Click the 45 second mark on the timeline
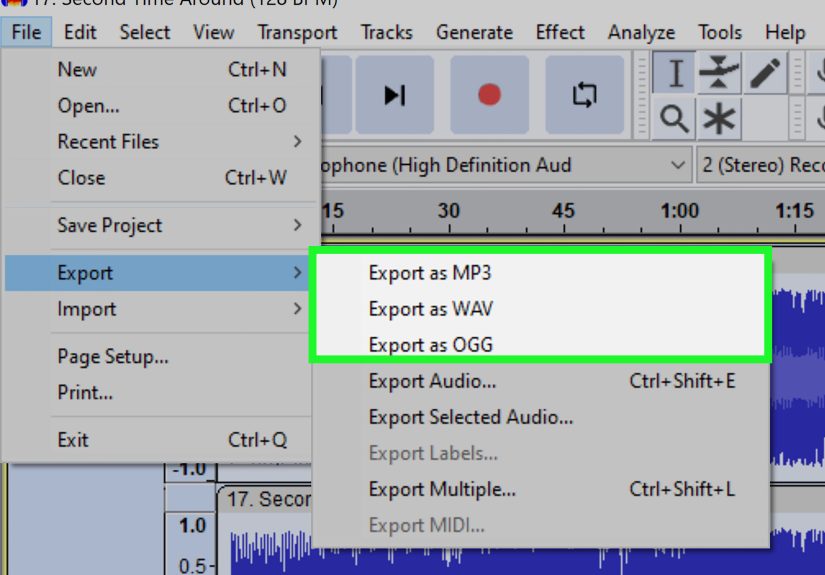Screen dimensions: 825x575 tap(564, 211)
